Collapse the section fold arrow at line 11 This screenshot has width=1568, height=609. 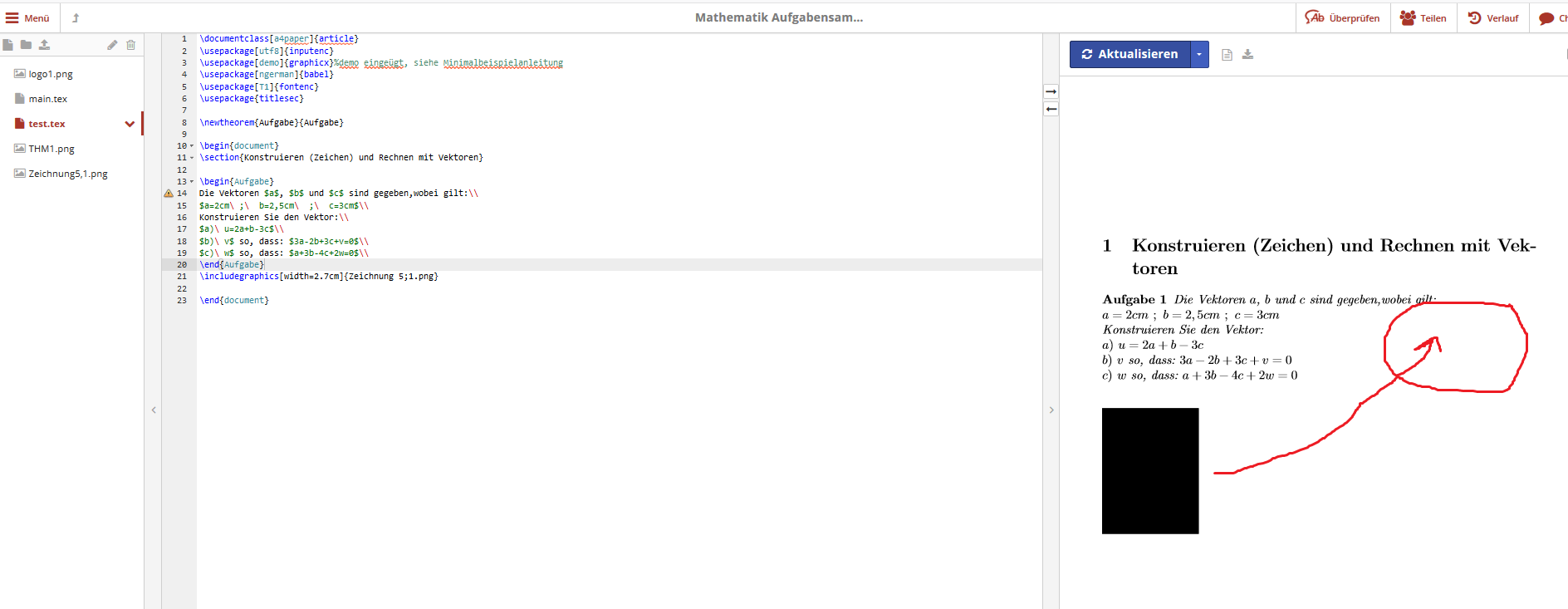[x=192, y=158]
